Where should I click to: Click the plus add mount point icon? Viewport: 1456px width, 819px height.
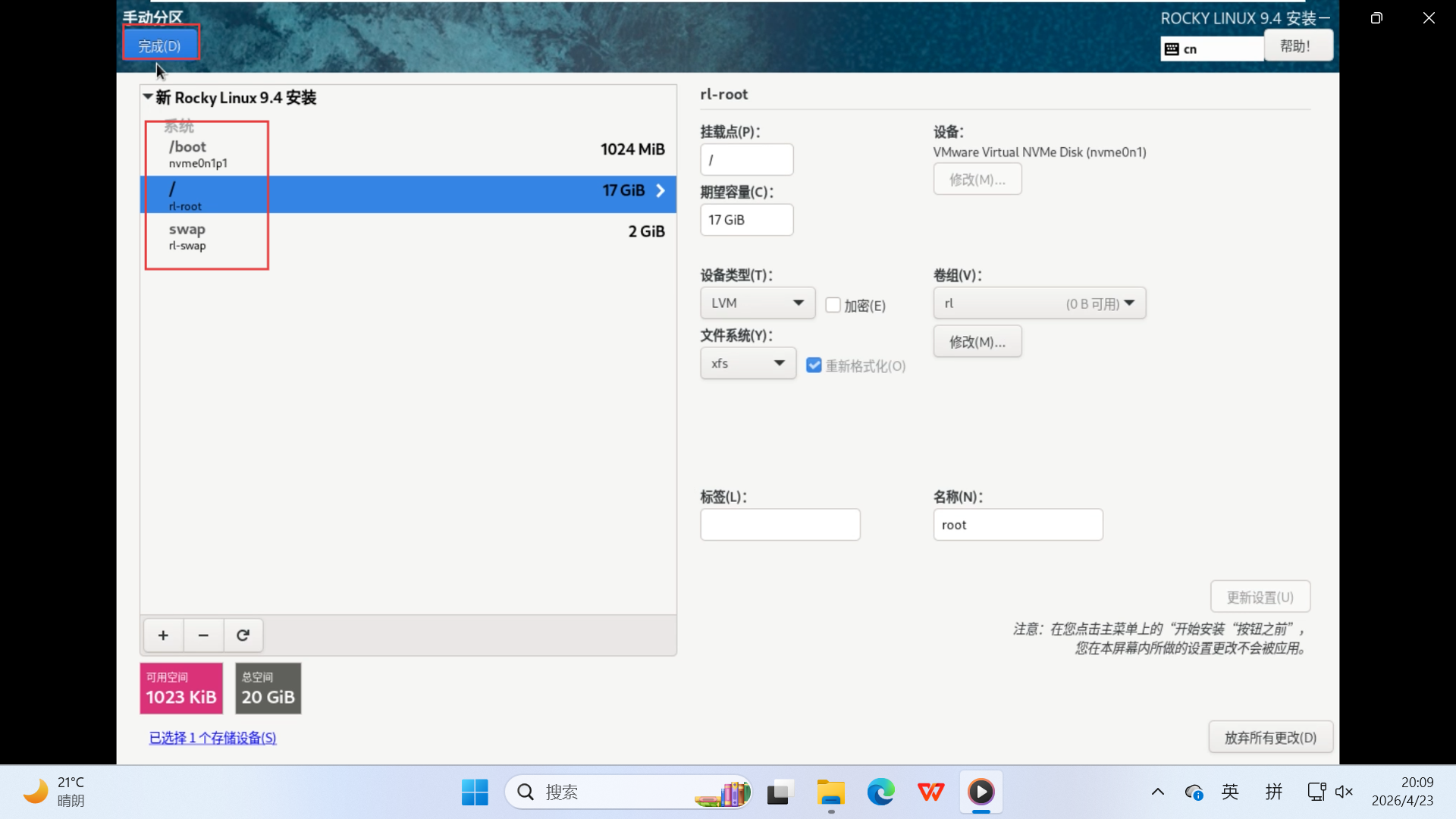[x=163, y=635]
